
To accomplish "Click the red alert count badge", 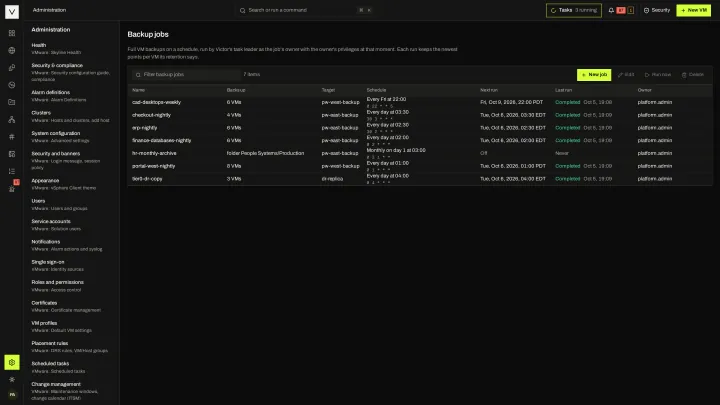I will (621, 10).
